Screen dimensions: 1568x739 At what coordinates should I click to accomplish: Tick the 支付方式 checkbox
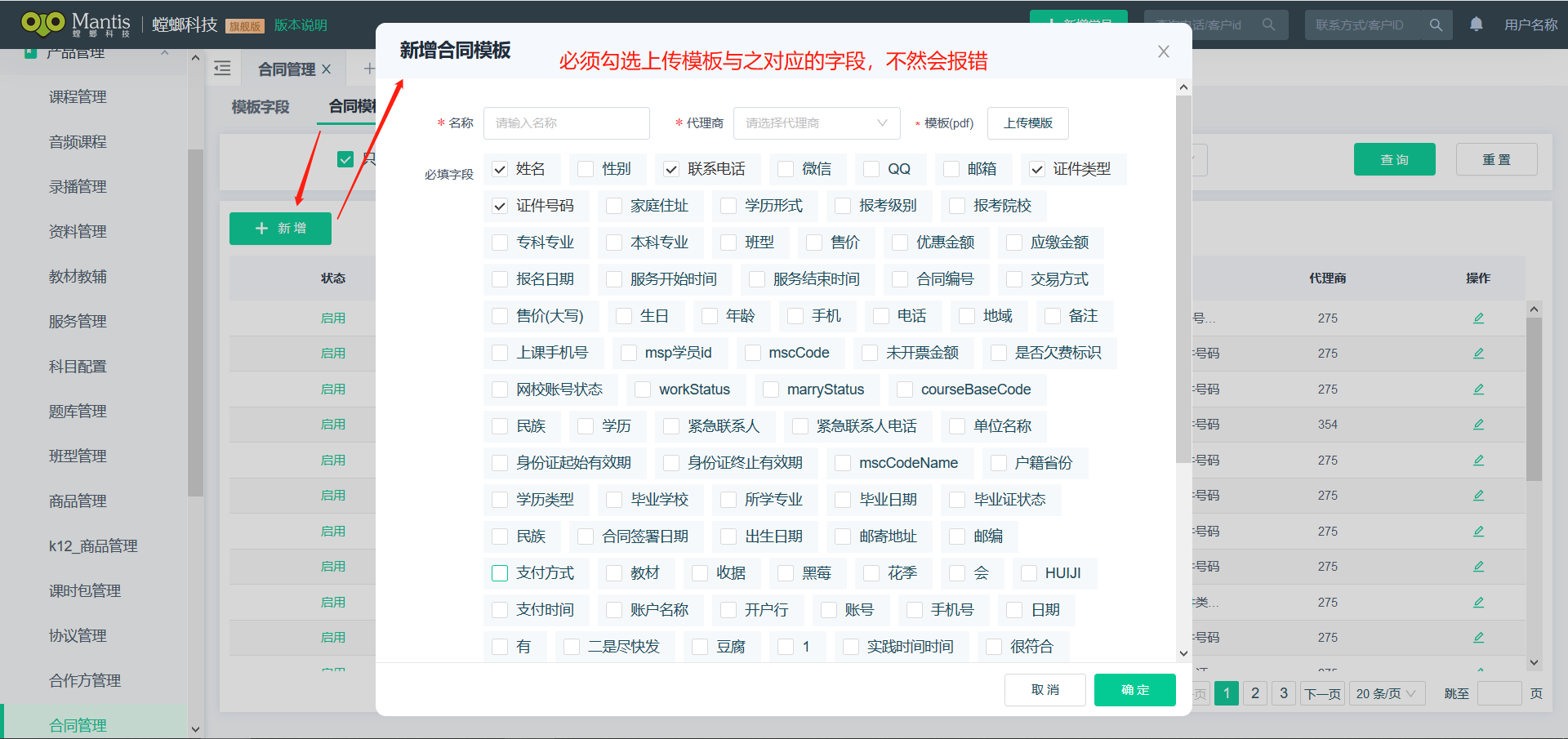point(500,573)
